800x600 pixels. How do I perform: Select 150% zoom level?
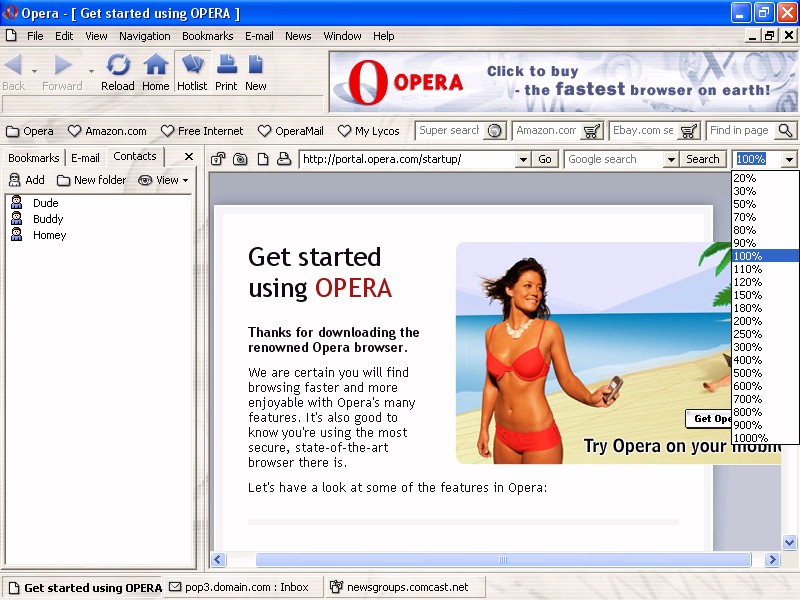[765, 295]
